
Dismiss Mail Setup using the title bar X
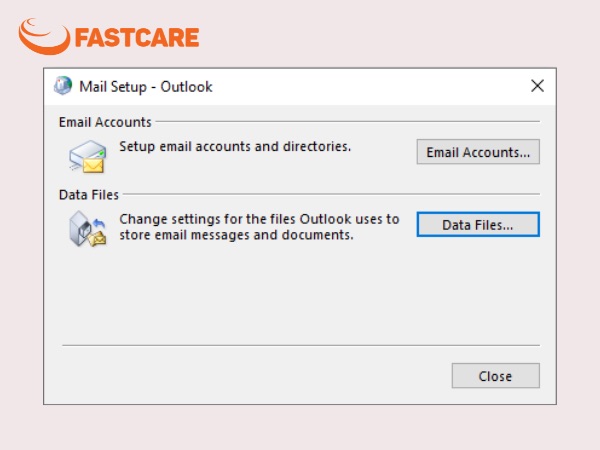[537, 86]
